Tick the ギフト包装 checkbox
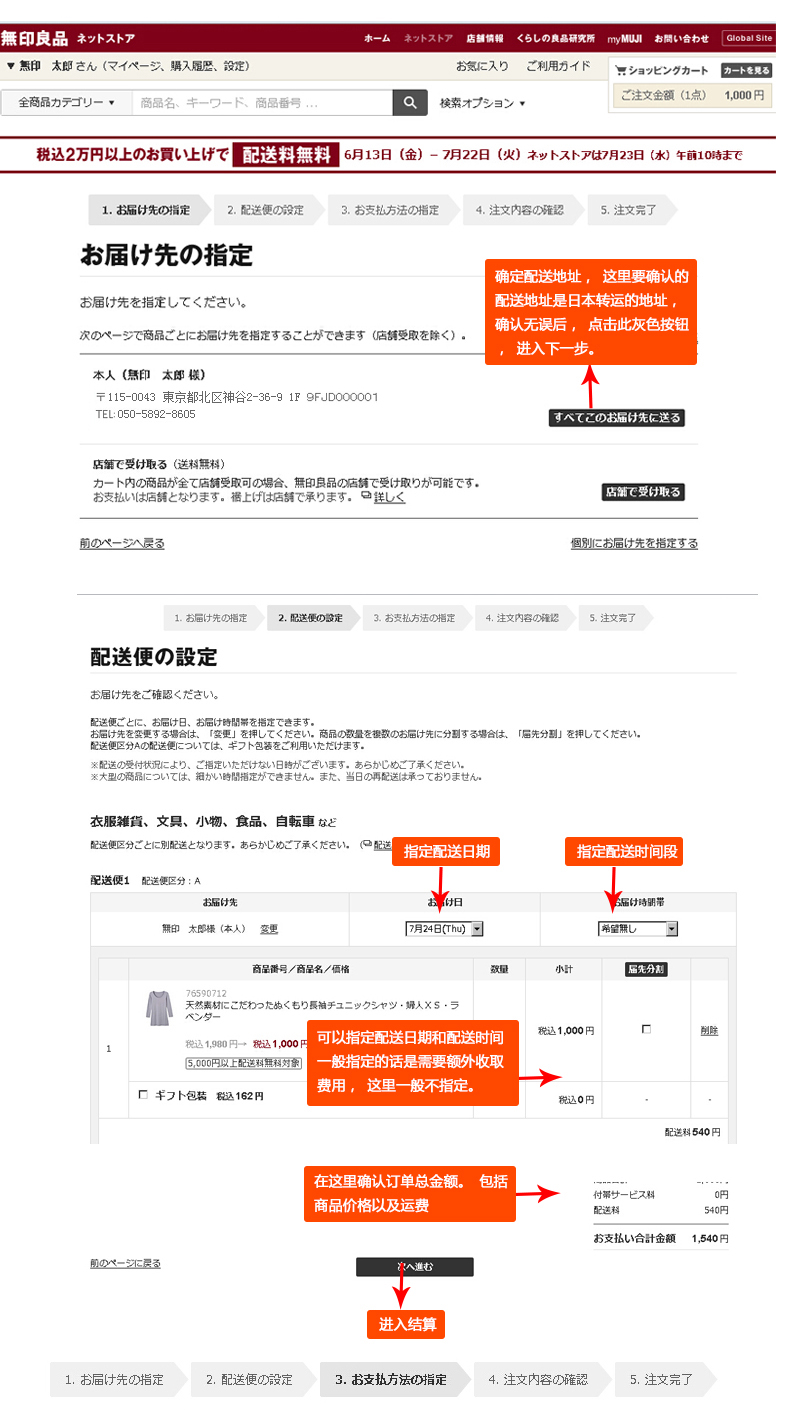The image size is (792, 1410). point(143,1095)
